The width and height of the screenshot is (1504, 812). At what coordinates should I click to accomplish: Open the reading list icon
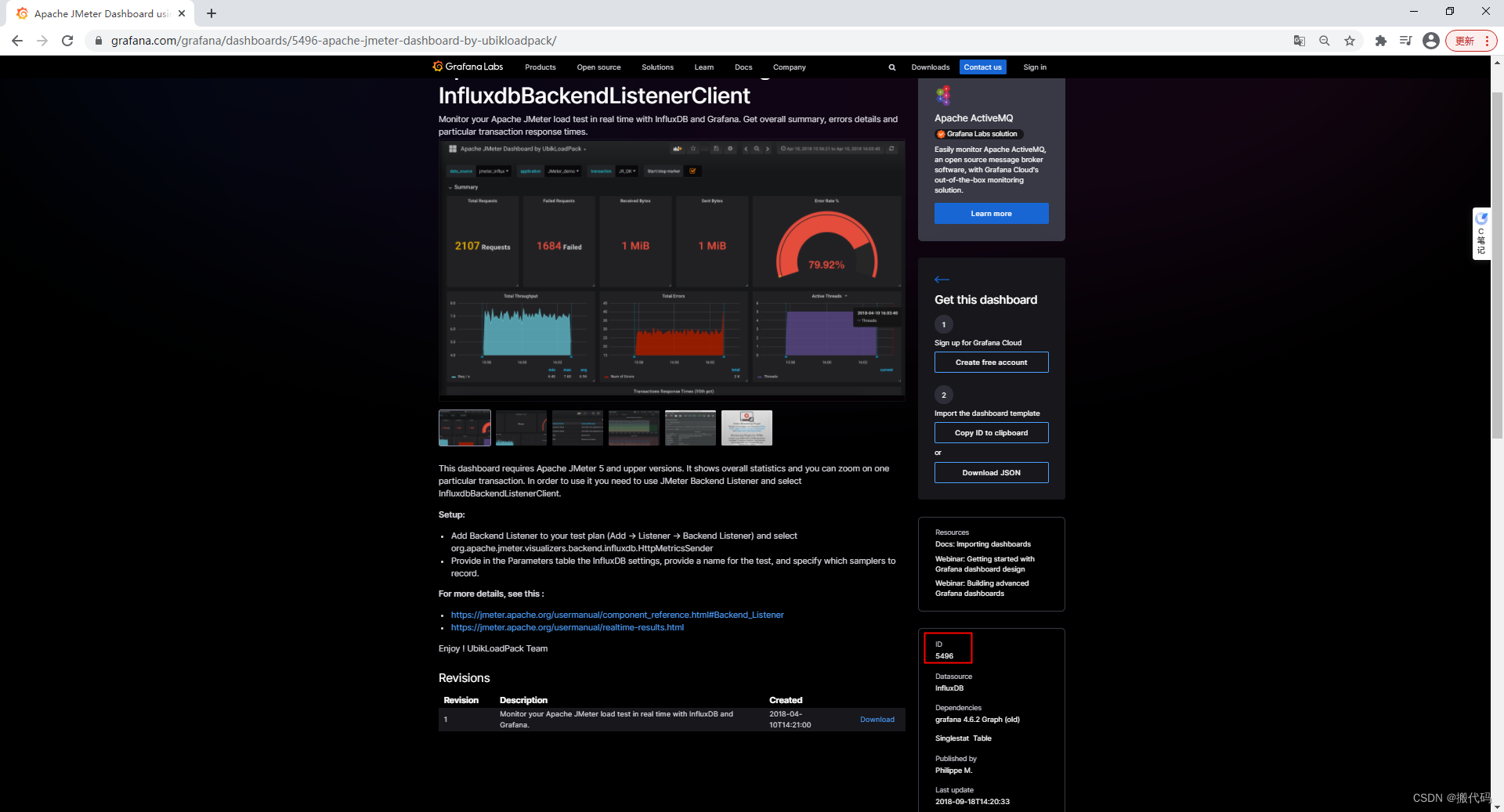[x=1406, y=41]
